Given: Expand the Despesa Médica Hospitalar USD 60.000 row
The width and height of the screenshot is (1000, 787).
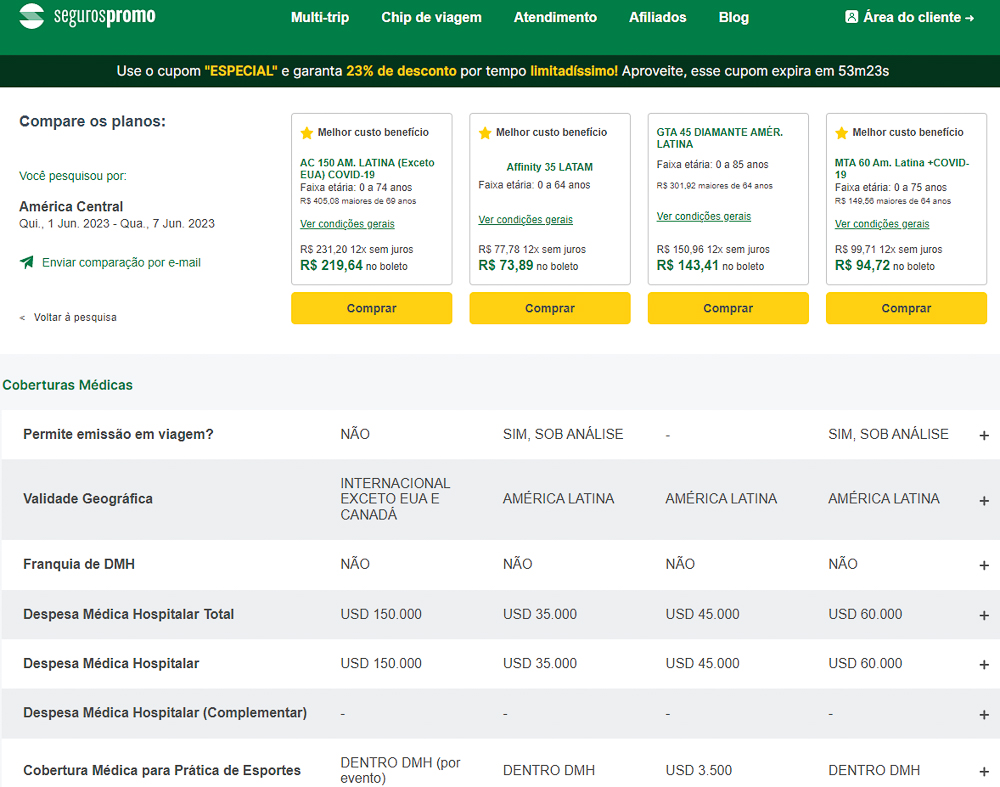Looking at the screenshot, I should tap(984, 665).
